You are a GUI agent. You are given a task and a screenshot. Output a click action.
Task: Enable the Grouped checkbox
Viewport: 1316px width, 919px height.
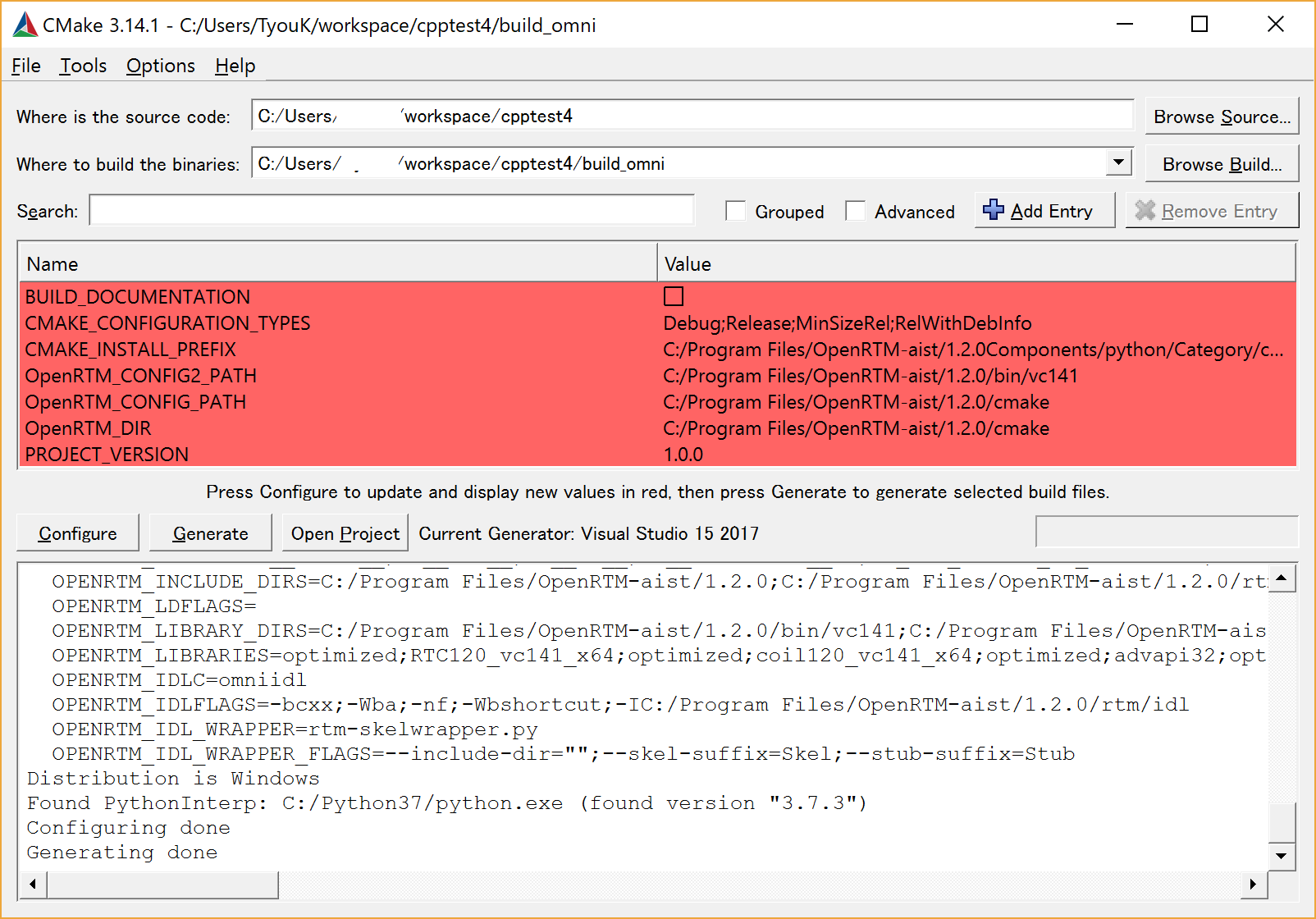[736, 211]
